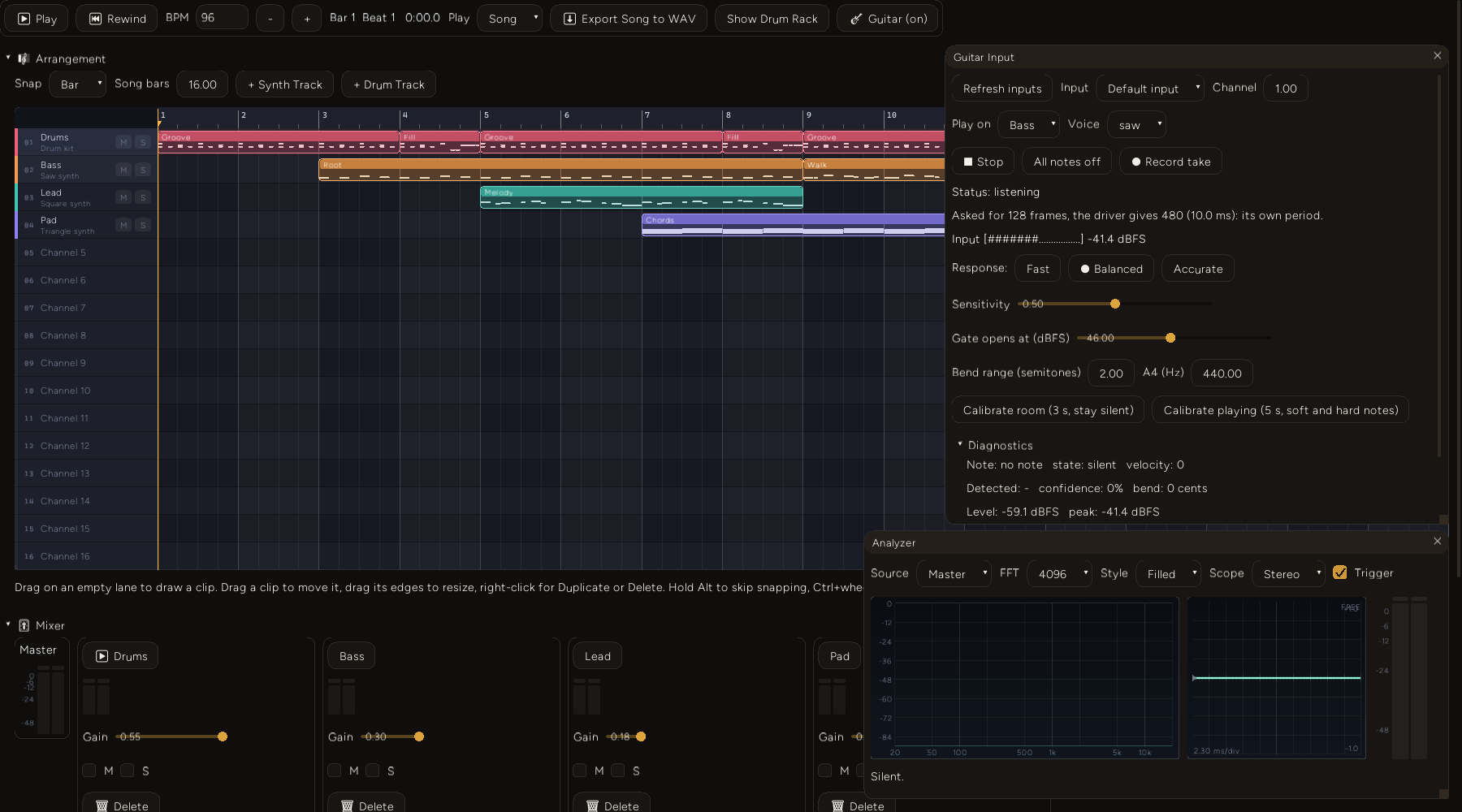Open the Play mode dropdown set to Song
This screenshot has width=1462, height=812.
pos(509,18)
